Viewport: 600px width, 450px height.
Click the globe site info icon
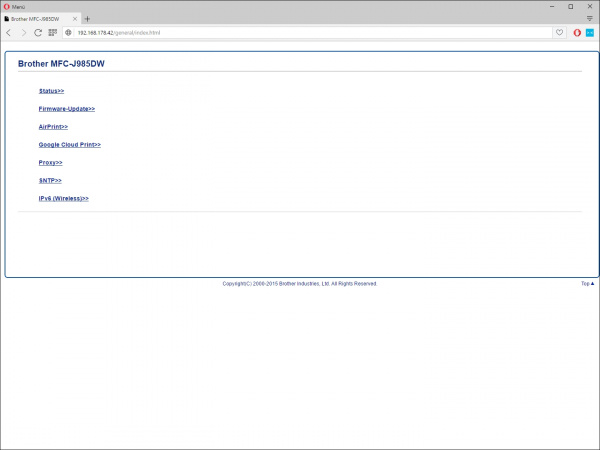(69, 32)
